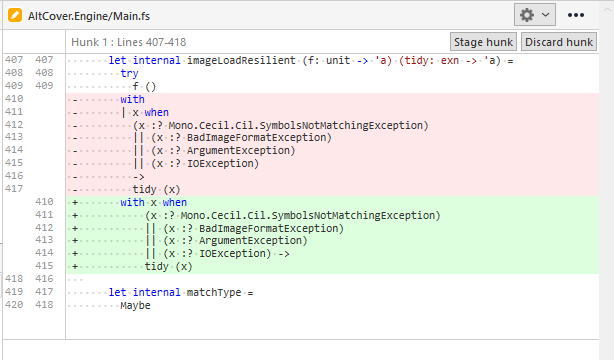
Task: Select the 'let internal matchType =' line
Action: pyautogui.click(x=332, y=292)
